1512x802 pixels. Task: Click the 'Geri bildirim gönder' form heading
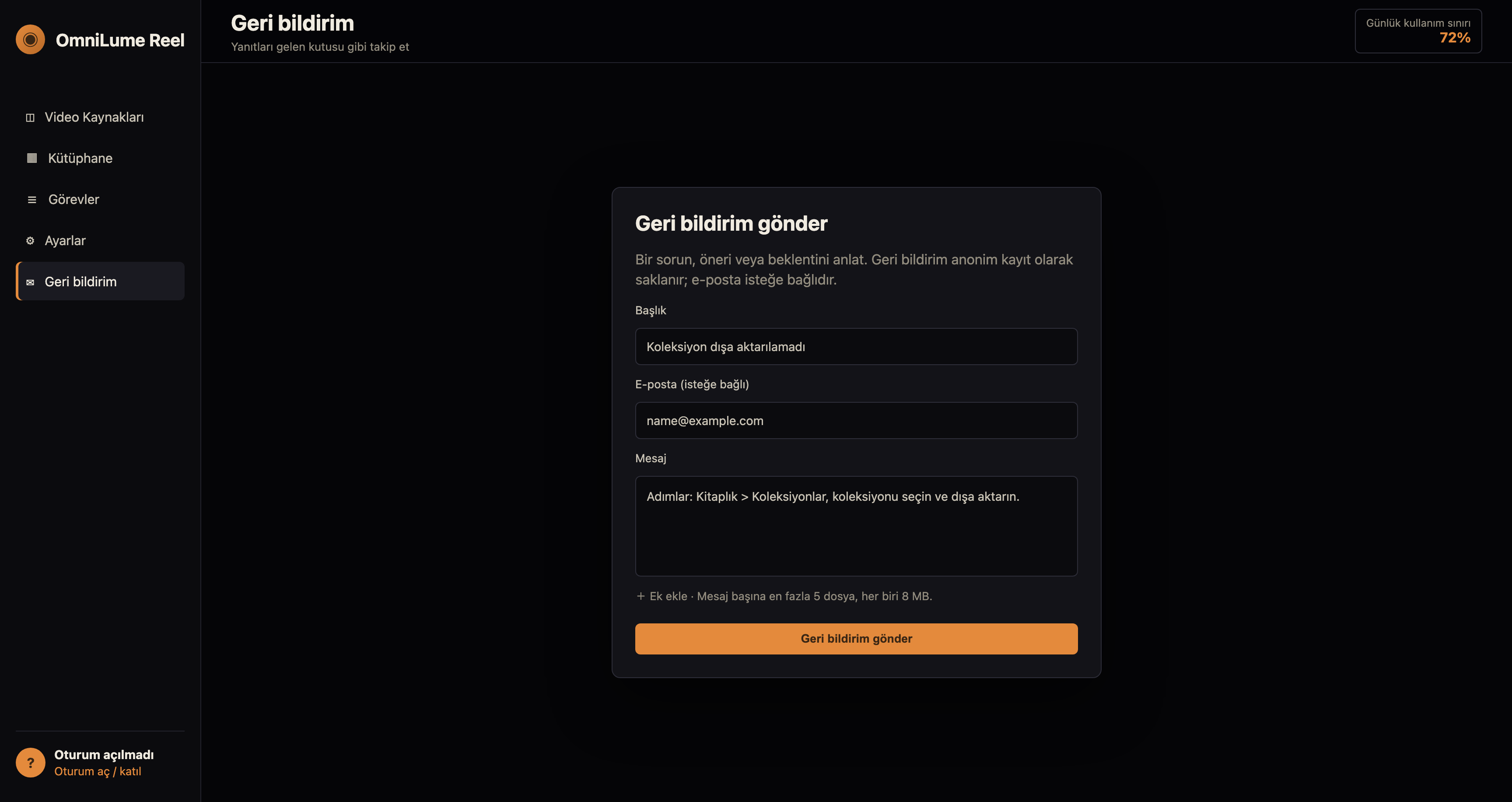[x=731, y=224]
